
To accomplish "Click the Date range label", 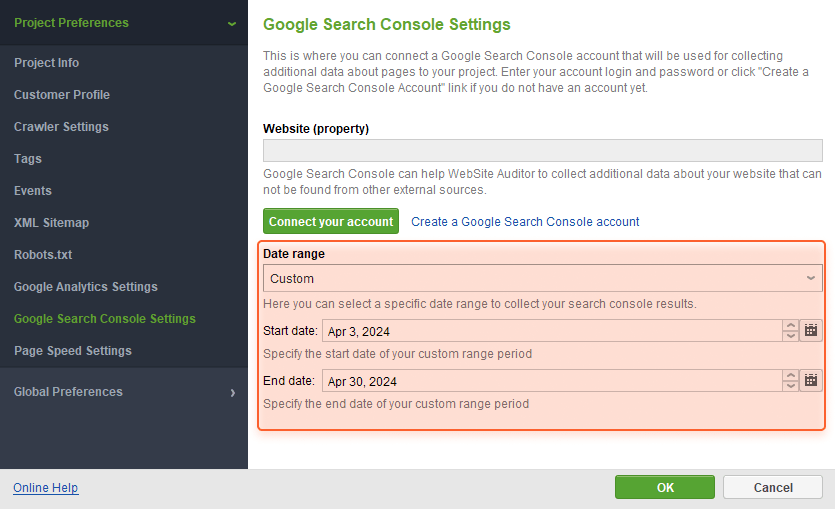I will pyautogui.click(x=294, y=254).
